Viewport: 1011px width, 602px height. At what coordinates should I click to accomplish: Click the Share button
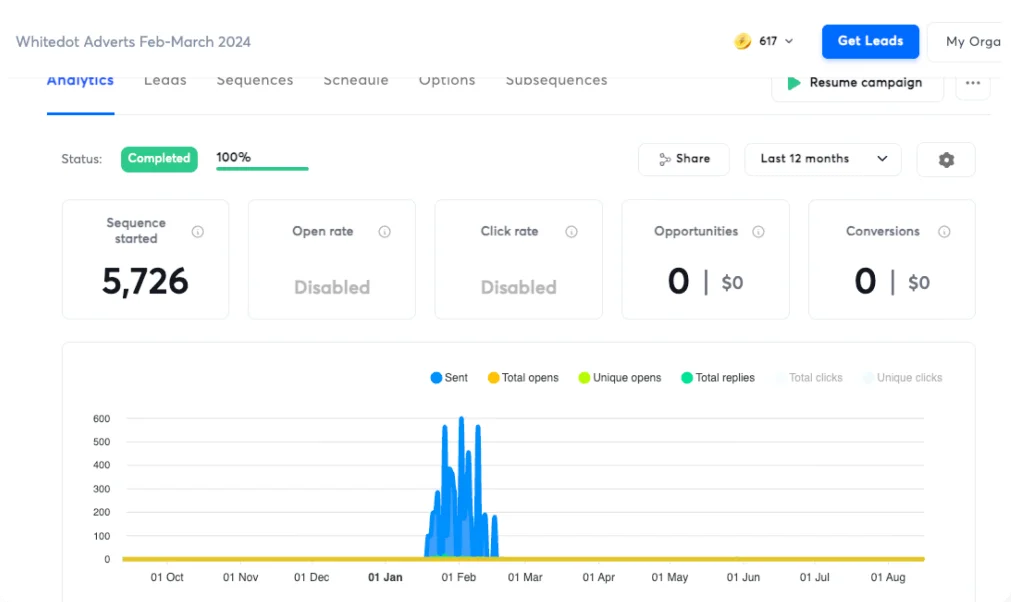coord(684,159)
